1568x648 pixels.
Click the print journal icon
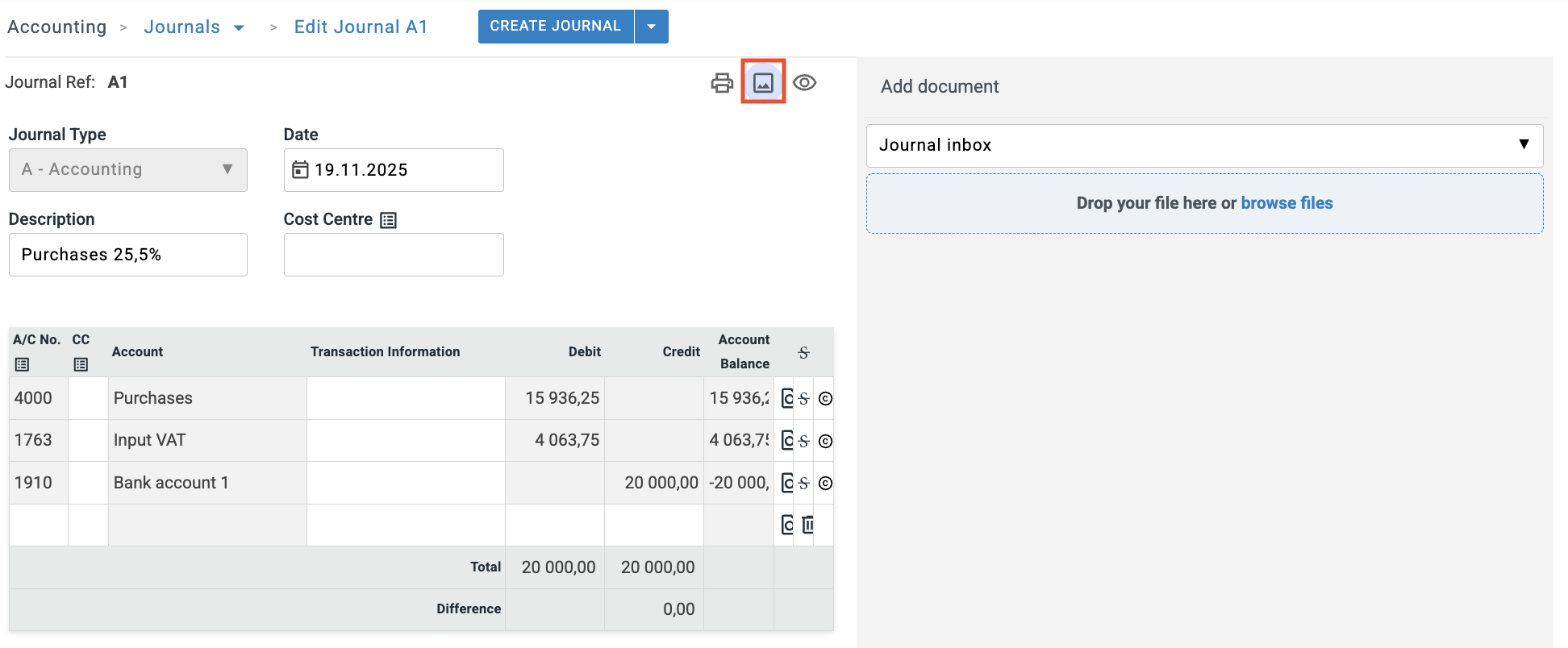(x=722, y=83)
